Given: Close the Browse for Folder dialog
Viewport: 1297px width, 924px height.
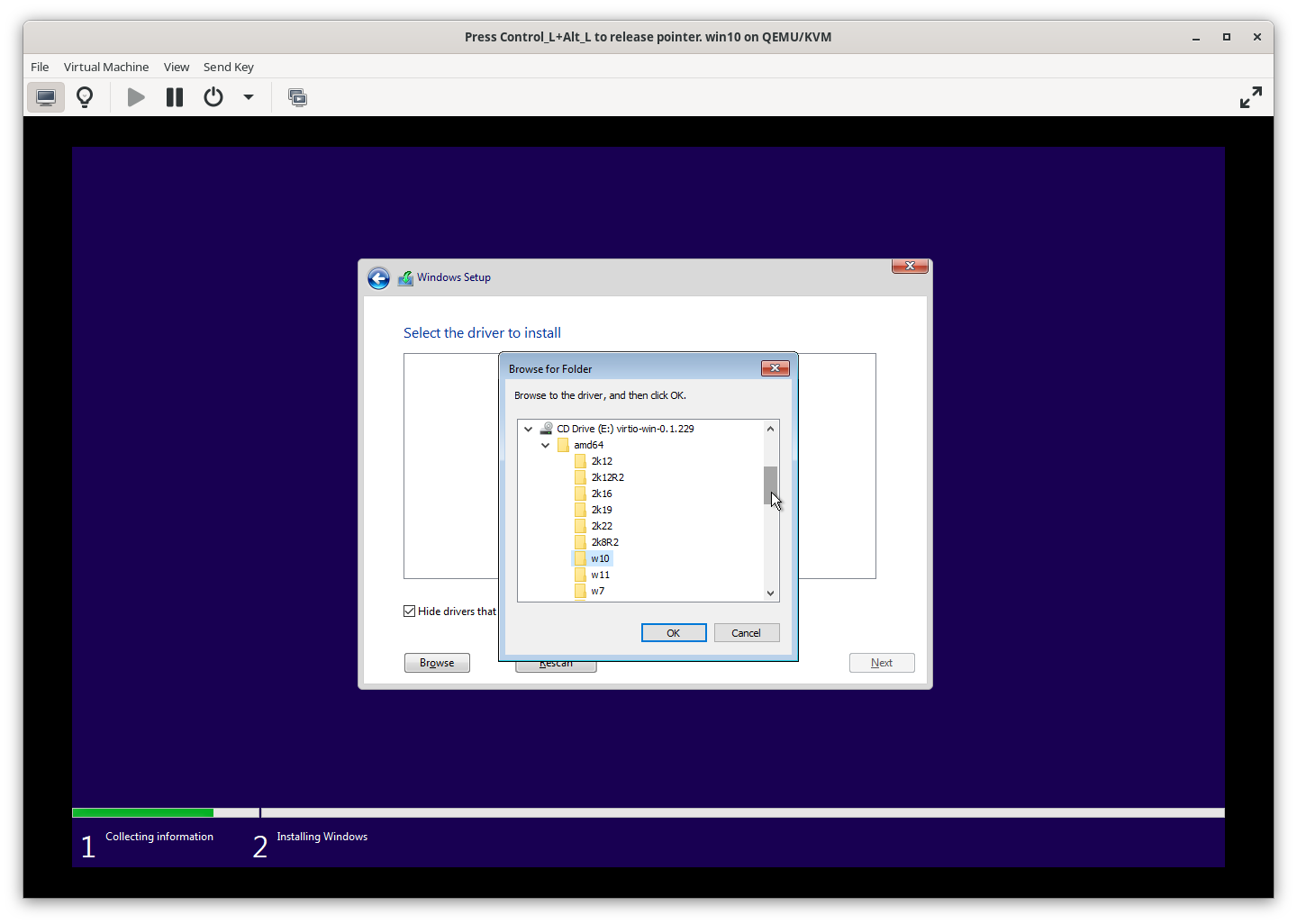Looking at the screenshot, I should click(x=775, y=368).
